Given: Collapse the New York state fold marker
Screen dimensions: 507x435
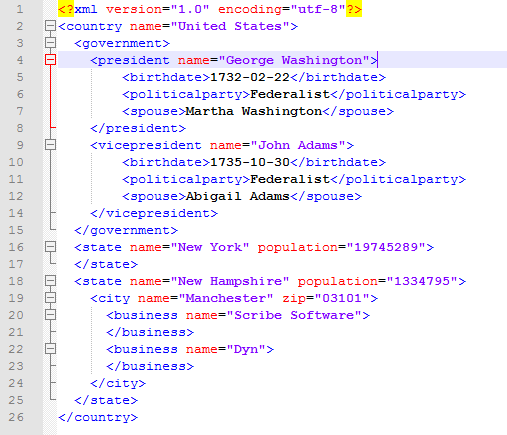Looking at the screenshot, I should [50, 247].
